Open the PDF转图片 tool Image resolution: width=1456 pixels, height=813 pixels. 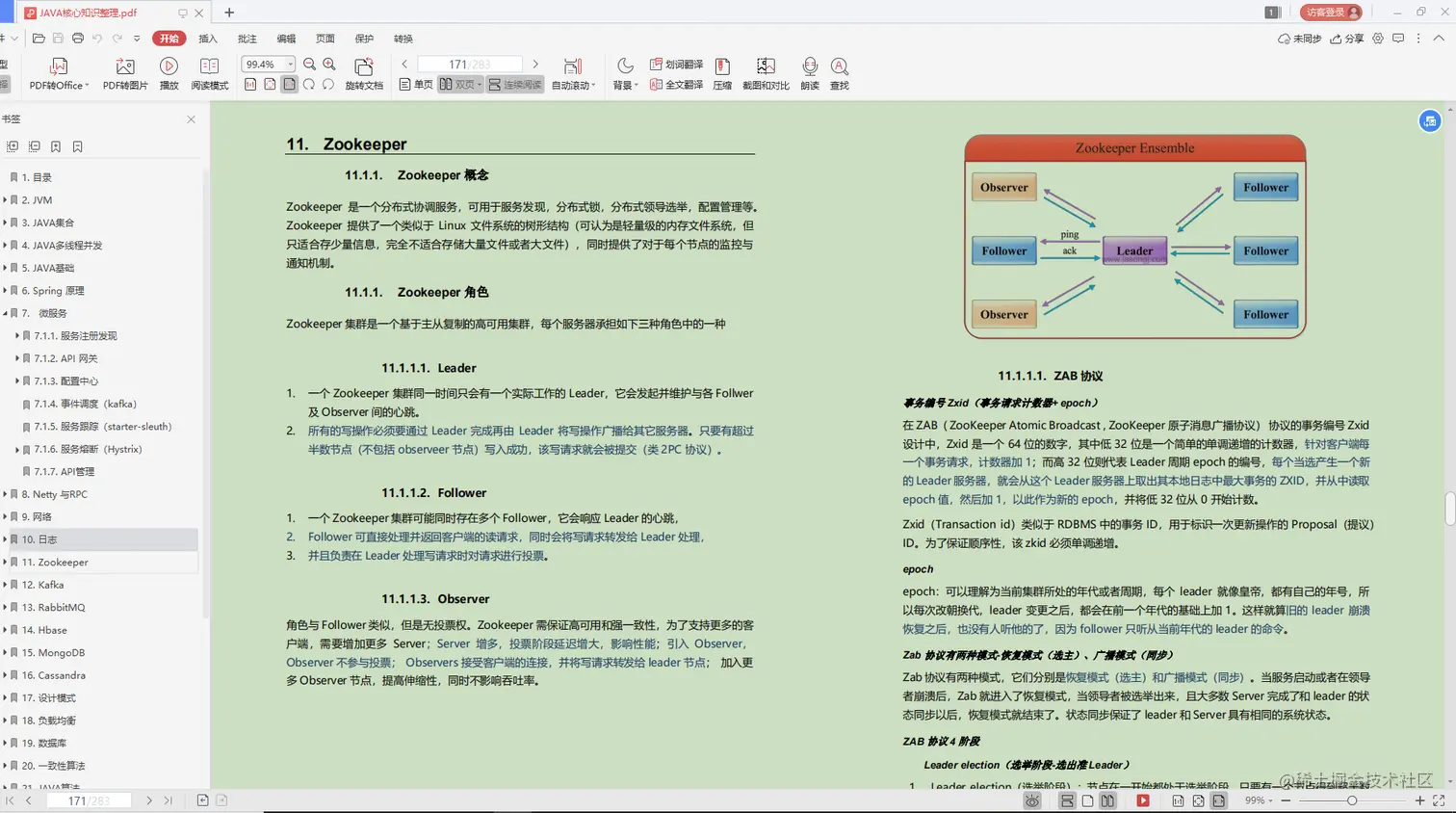[x=124, y=70]
